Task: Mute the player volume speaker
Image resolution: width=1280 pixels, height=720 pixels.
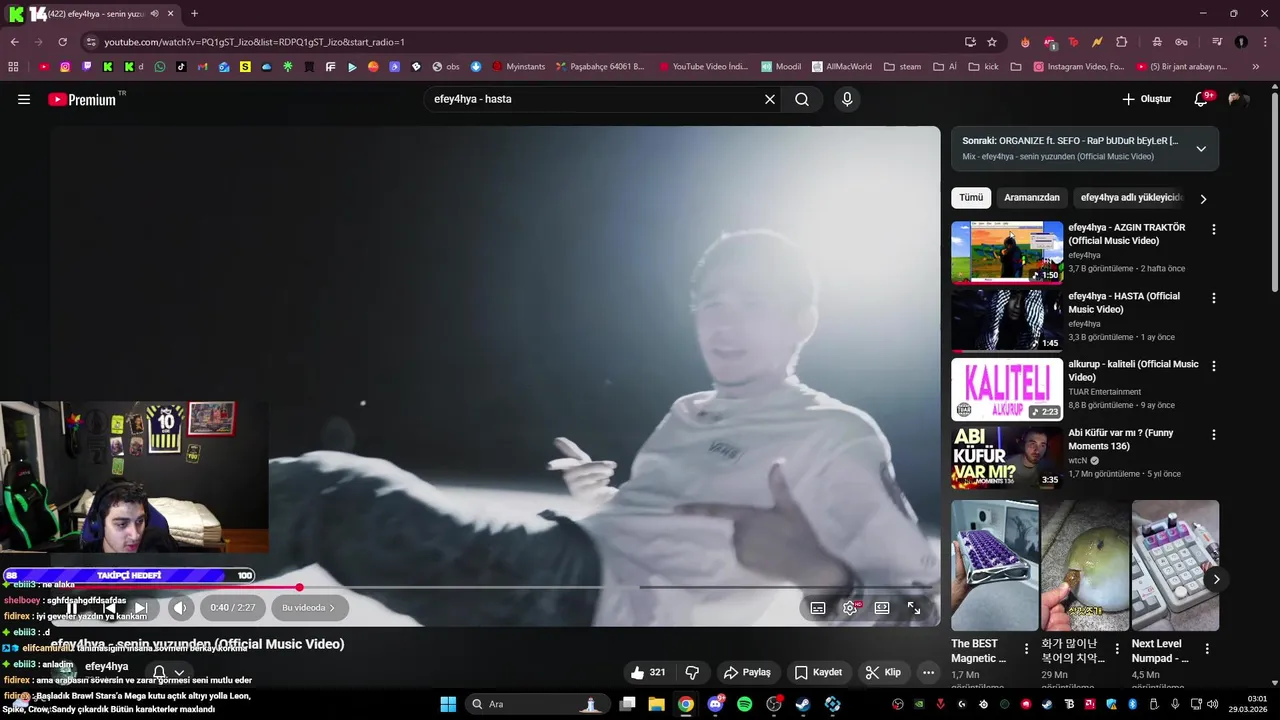Action: pyautogui.click(x=179, y=607)
